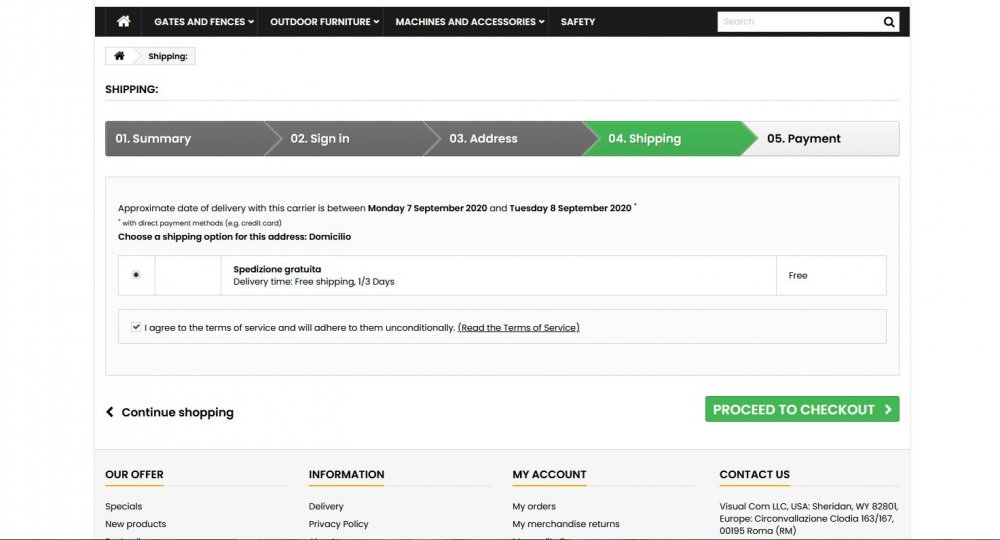
Task: Open the Read the Terms of Service link
Action: [x=518, y=328]
